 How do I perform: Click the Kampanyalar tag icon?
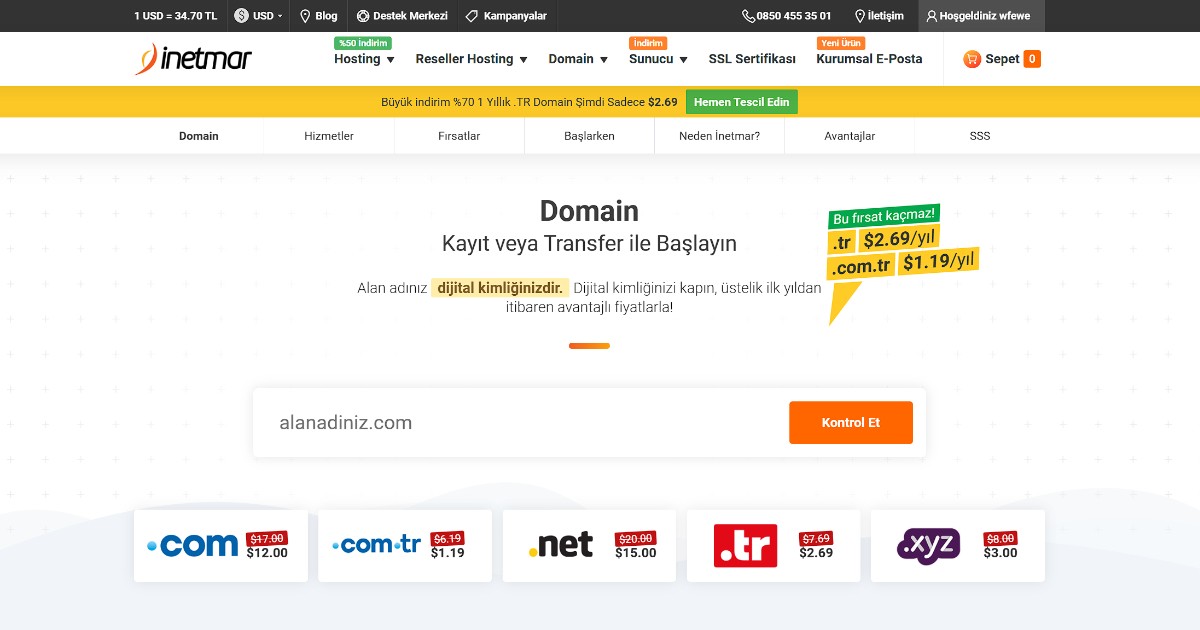point(472,16)
